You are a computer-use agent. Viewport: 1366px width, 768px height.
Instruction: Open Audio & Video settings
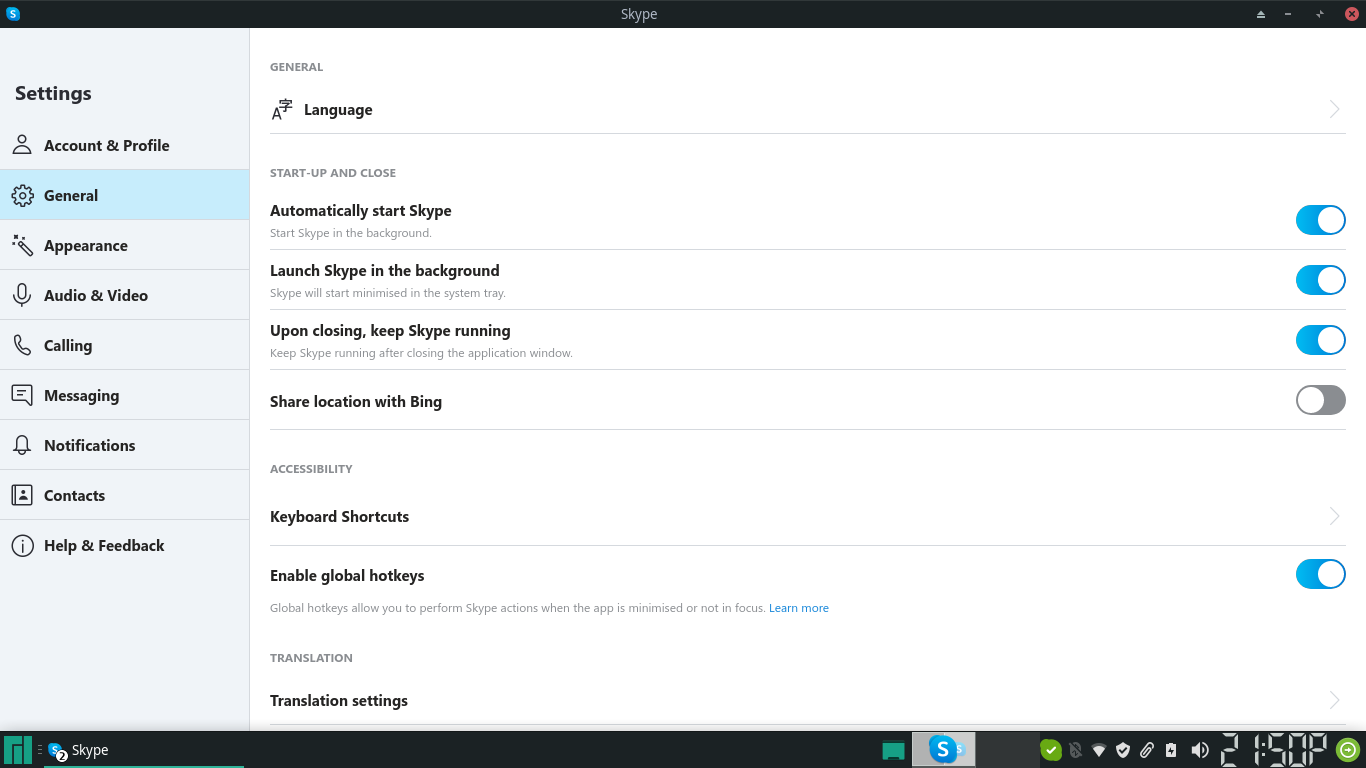(124, 295)
